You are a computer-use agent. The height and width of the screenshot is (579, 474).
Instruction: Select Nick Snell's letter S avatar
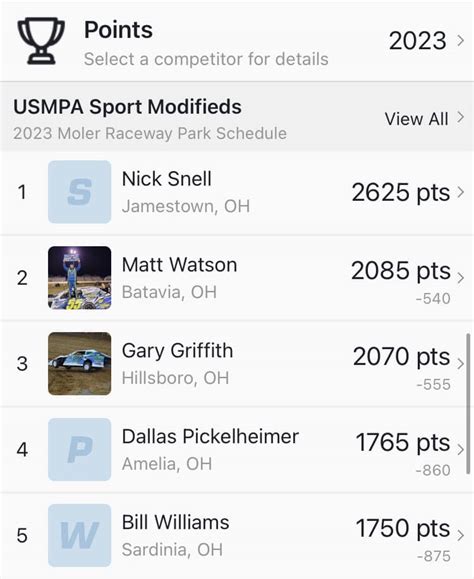(79, 192)
